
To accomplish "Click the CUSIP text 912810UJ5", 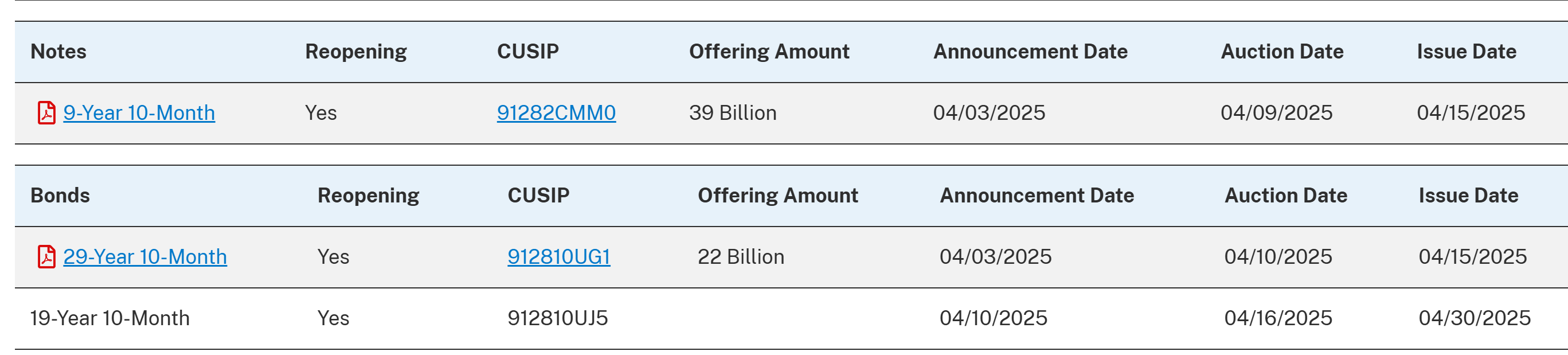I will pos(558,318).
